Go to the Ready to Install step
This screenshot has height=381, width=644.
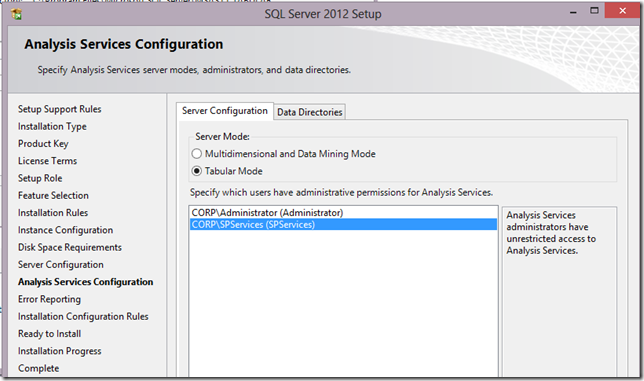tap(49, 334)
